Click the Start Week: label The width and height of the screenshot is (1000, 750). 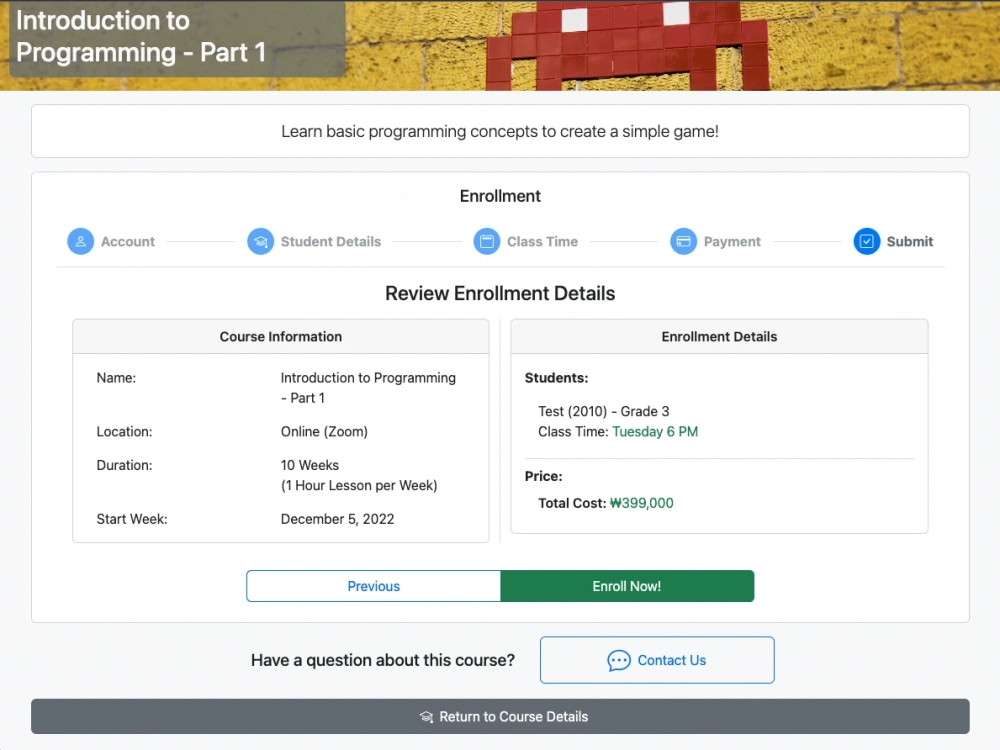pos(132,519)
